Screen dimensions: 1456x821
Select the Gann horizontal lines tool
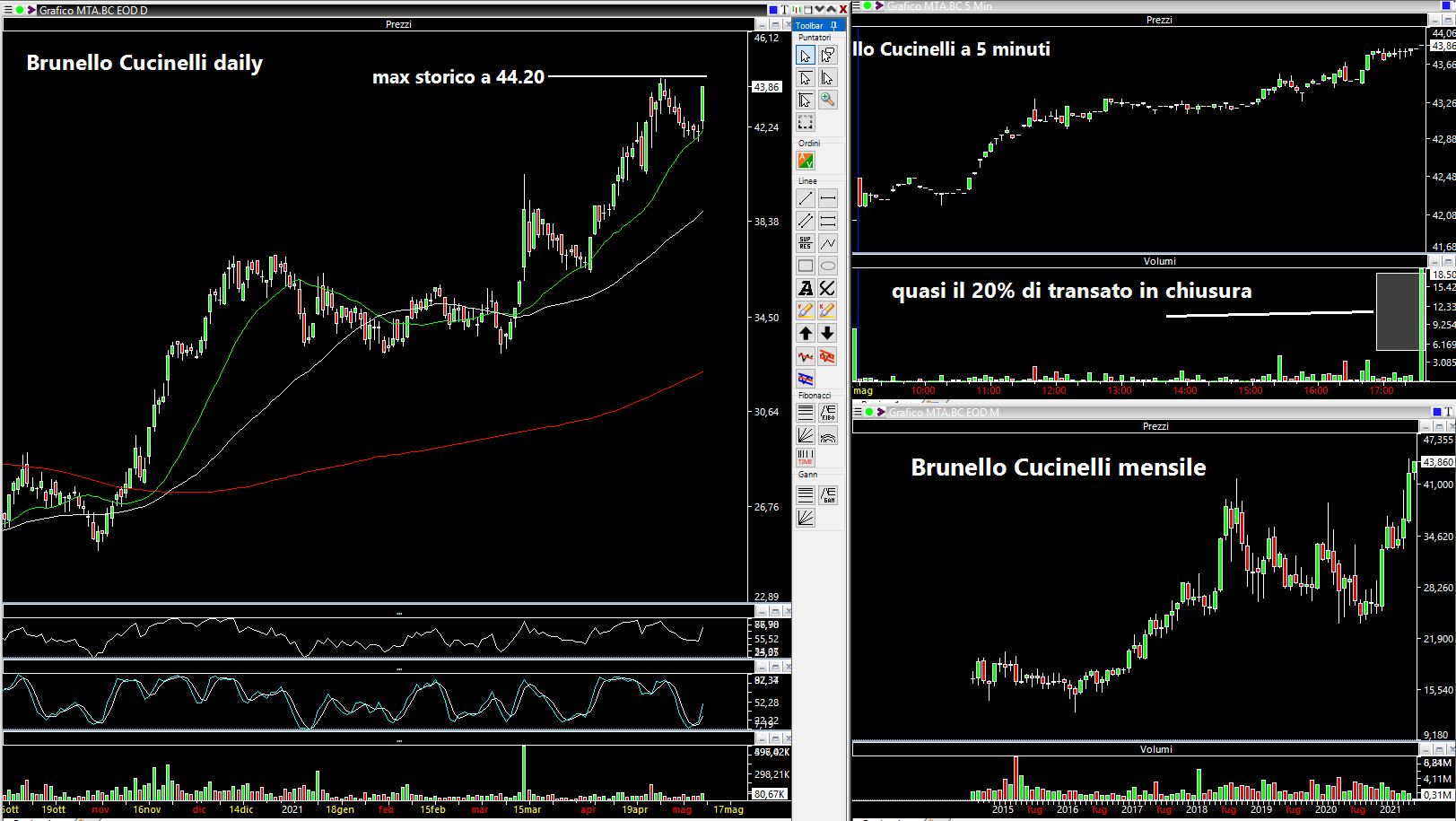click(x=806, y=494)
